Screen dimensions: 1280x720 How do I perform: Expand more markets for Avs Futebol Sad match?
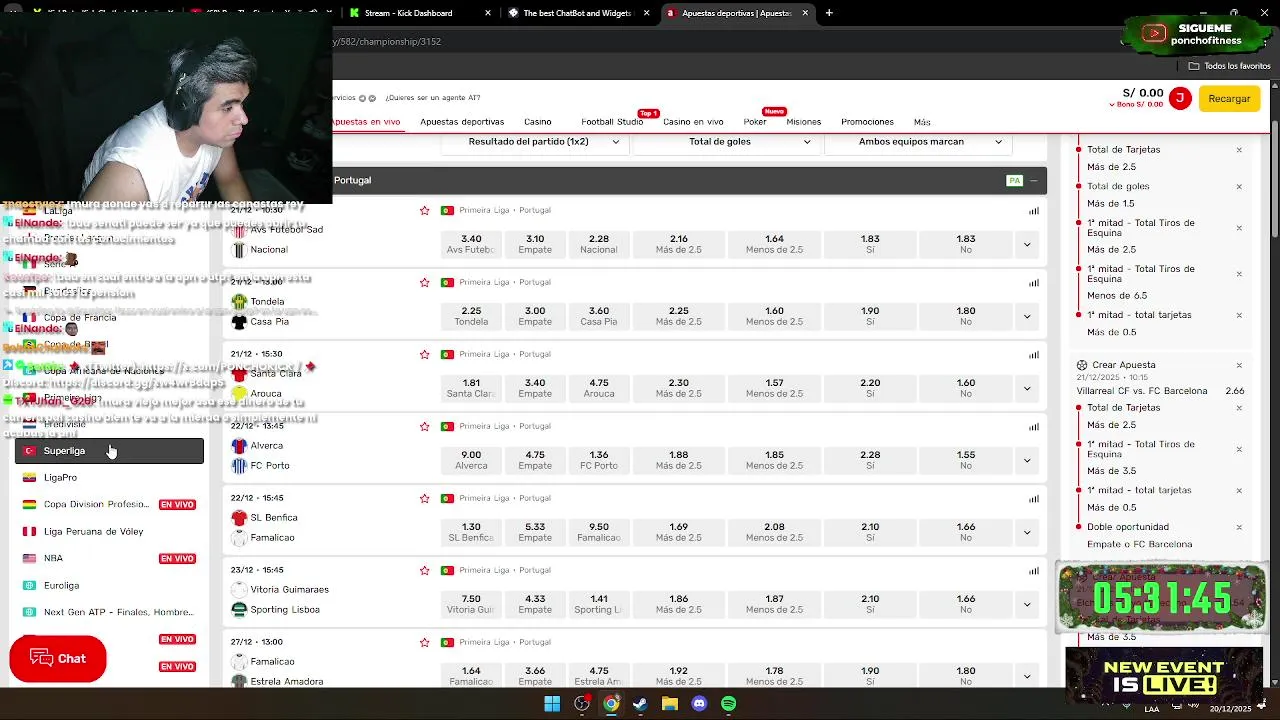point(1027,244)
